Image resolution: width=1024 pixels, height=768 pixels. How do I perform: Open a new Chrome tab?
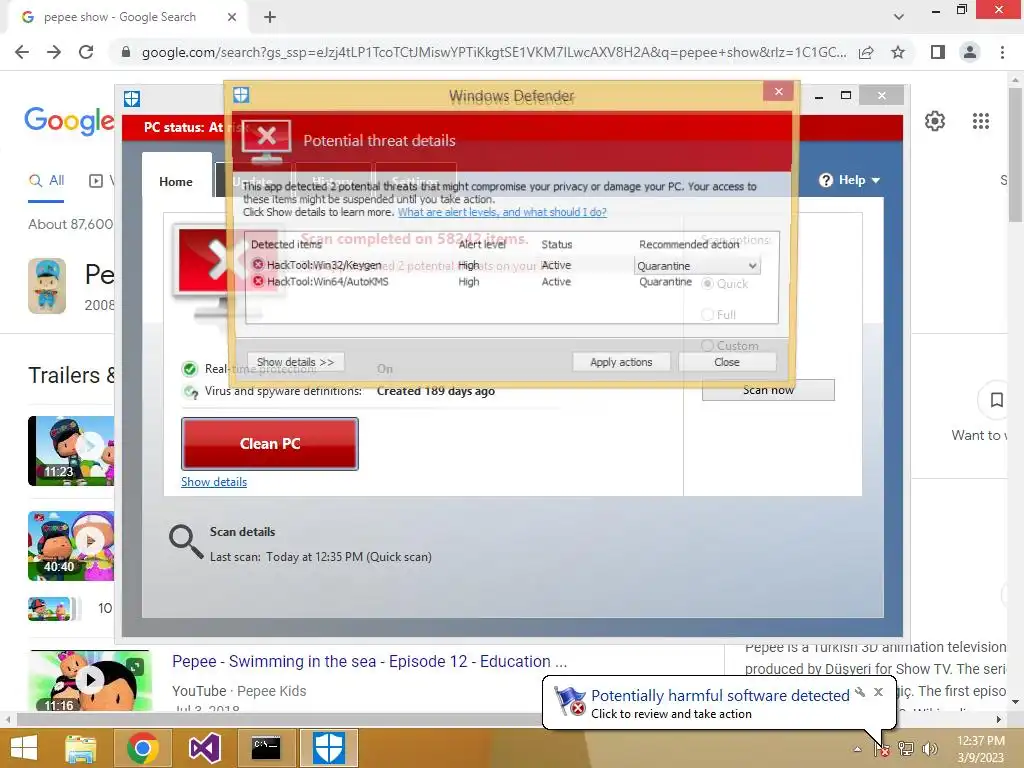[270, 17]
